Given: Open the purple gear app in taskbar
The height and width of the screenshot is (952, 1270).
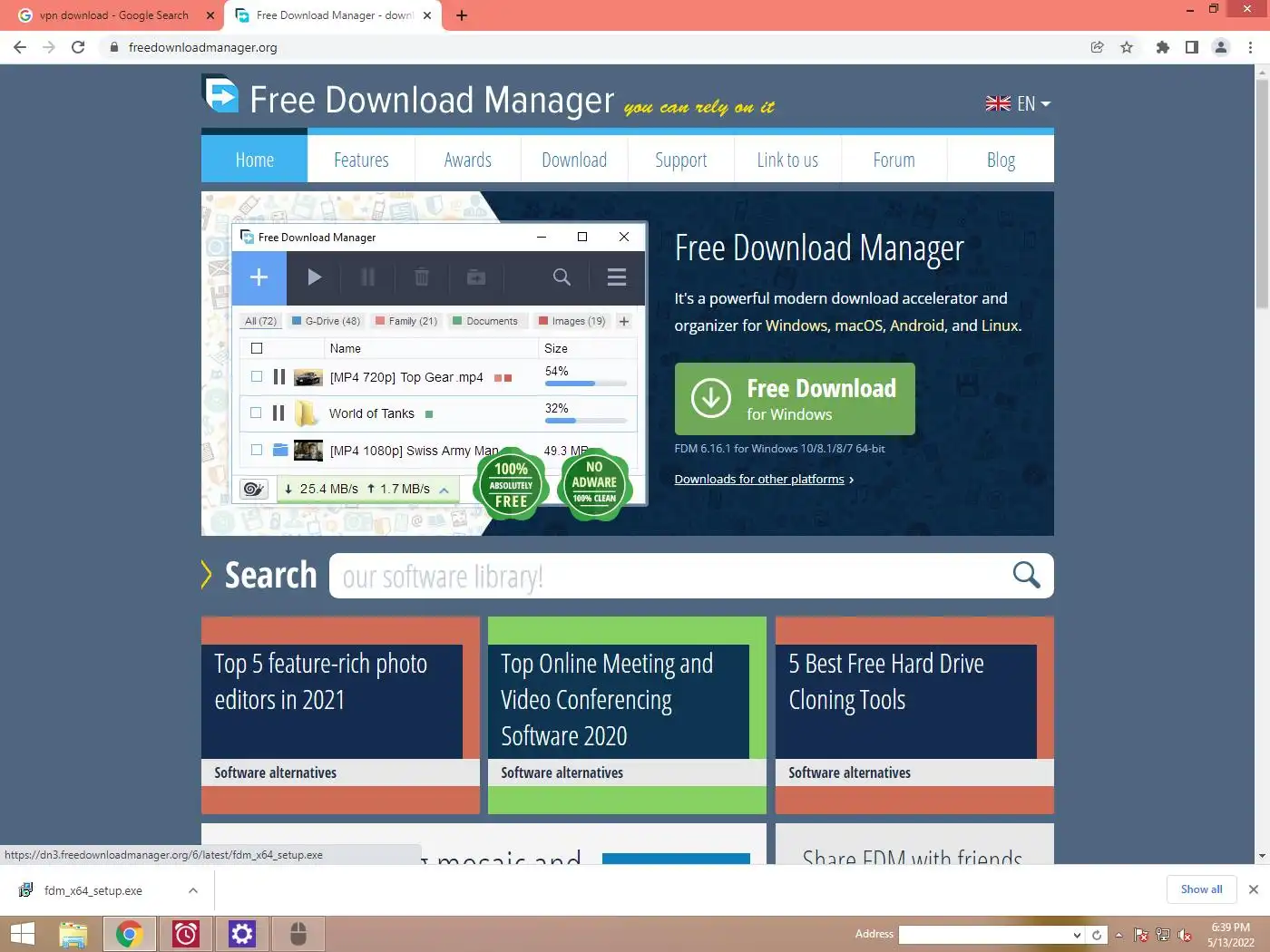Looking at the screenshot, I should click(x=242, y=934).
